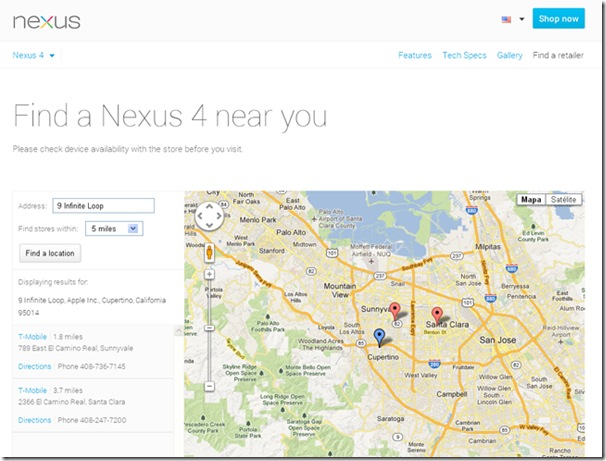Click the results list scroll-up arrow

coord(178,331)
